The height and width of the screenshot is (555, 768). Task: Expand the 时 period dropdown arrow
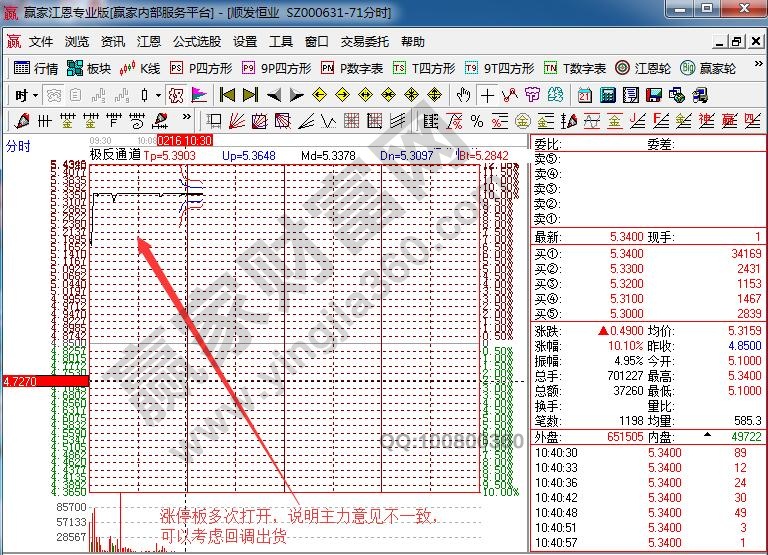(x=35, y=95)
